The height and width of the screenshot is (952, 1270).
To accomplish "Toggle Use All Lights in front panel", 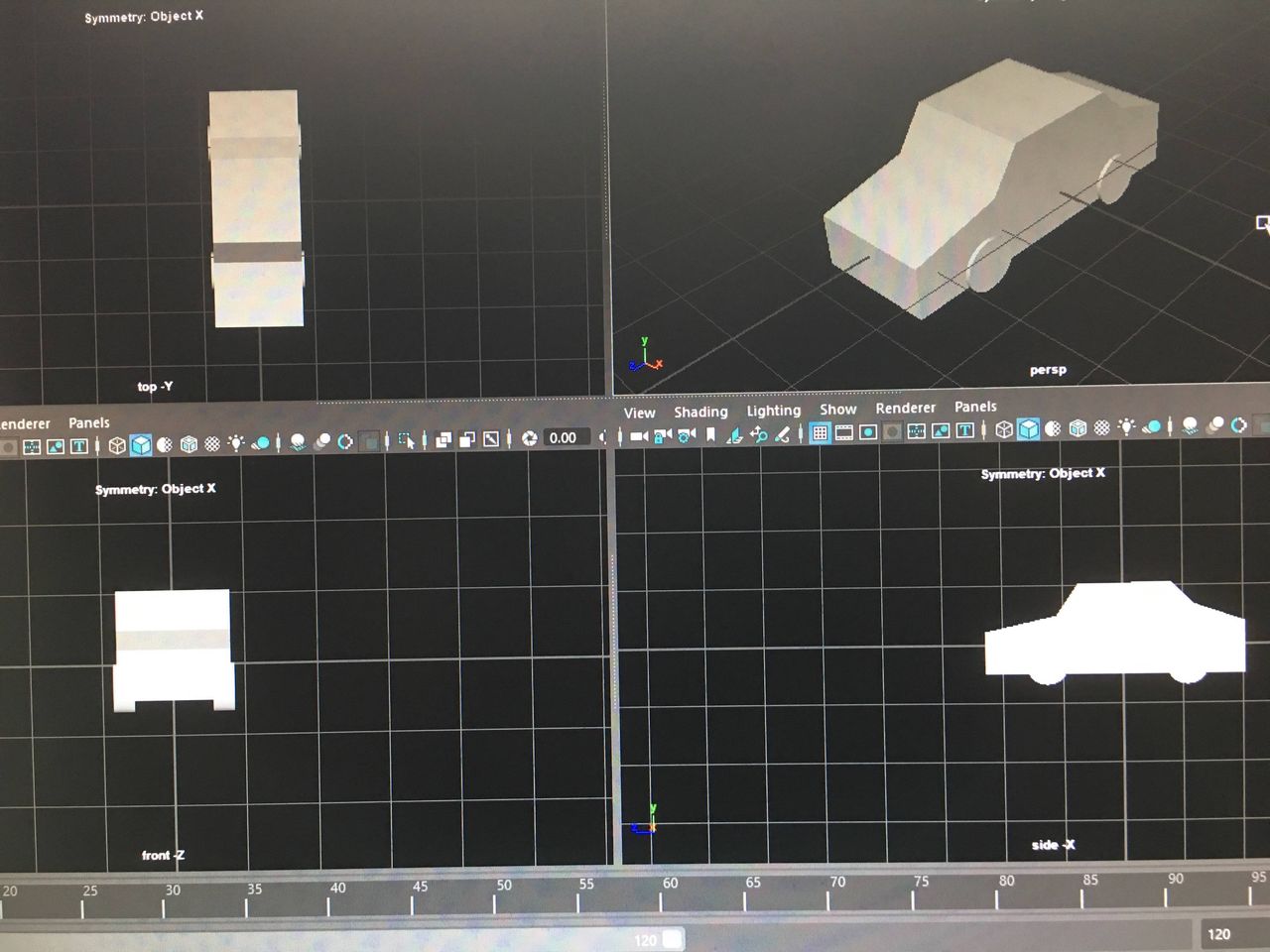I will point(236,442).
